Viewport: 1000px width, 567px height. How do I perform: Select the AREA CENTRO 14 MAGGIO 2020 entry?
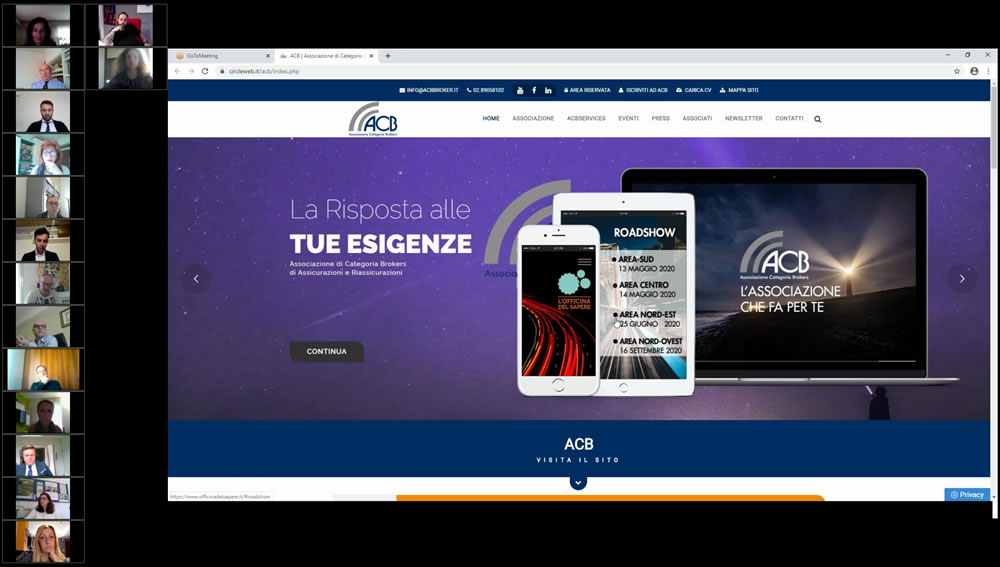tap(644, 290)
